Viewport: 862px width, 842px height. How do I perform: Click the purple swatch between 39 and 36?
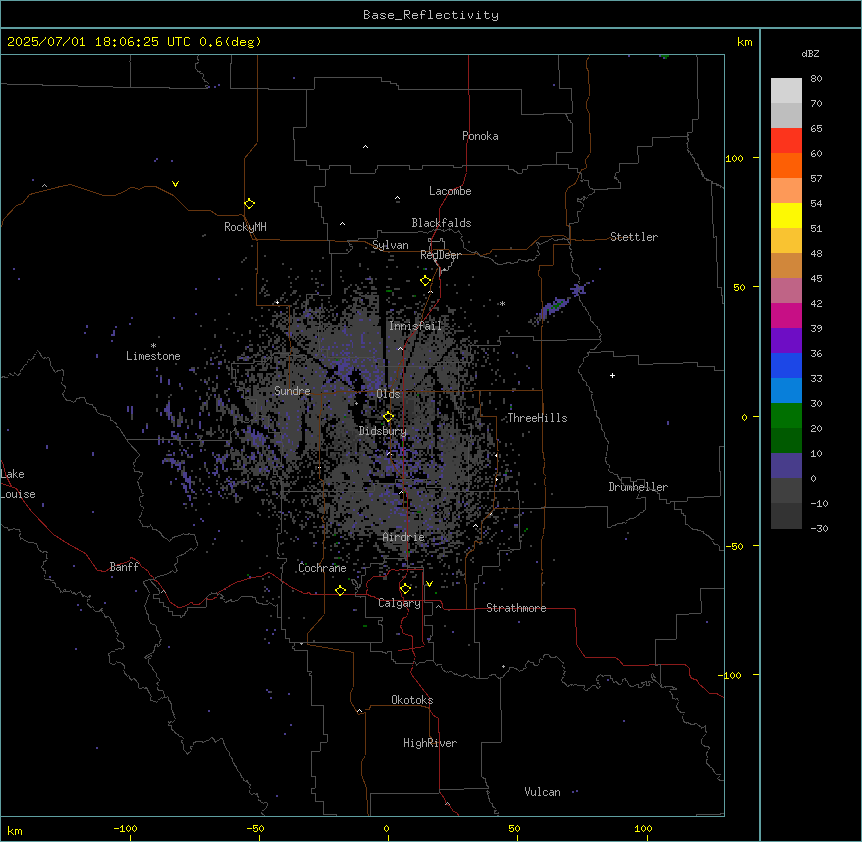click(786, 341)
